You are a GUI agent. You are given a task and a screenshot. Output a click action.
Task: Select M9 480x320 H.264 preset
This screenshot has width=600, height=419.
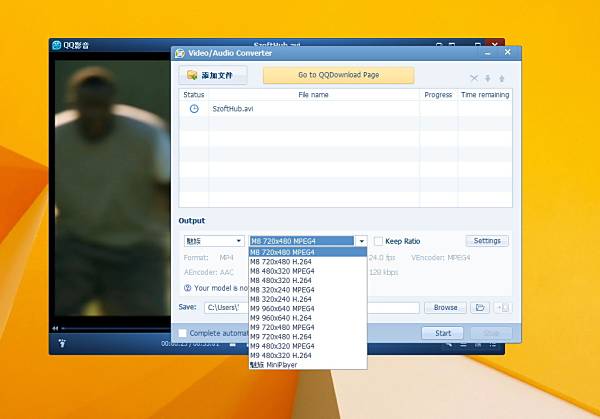(308, 355)
